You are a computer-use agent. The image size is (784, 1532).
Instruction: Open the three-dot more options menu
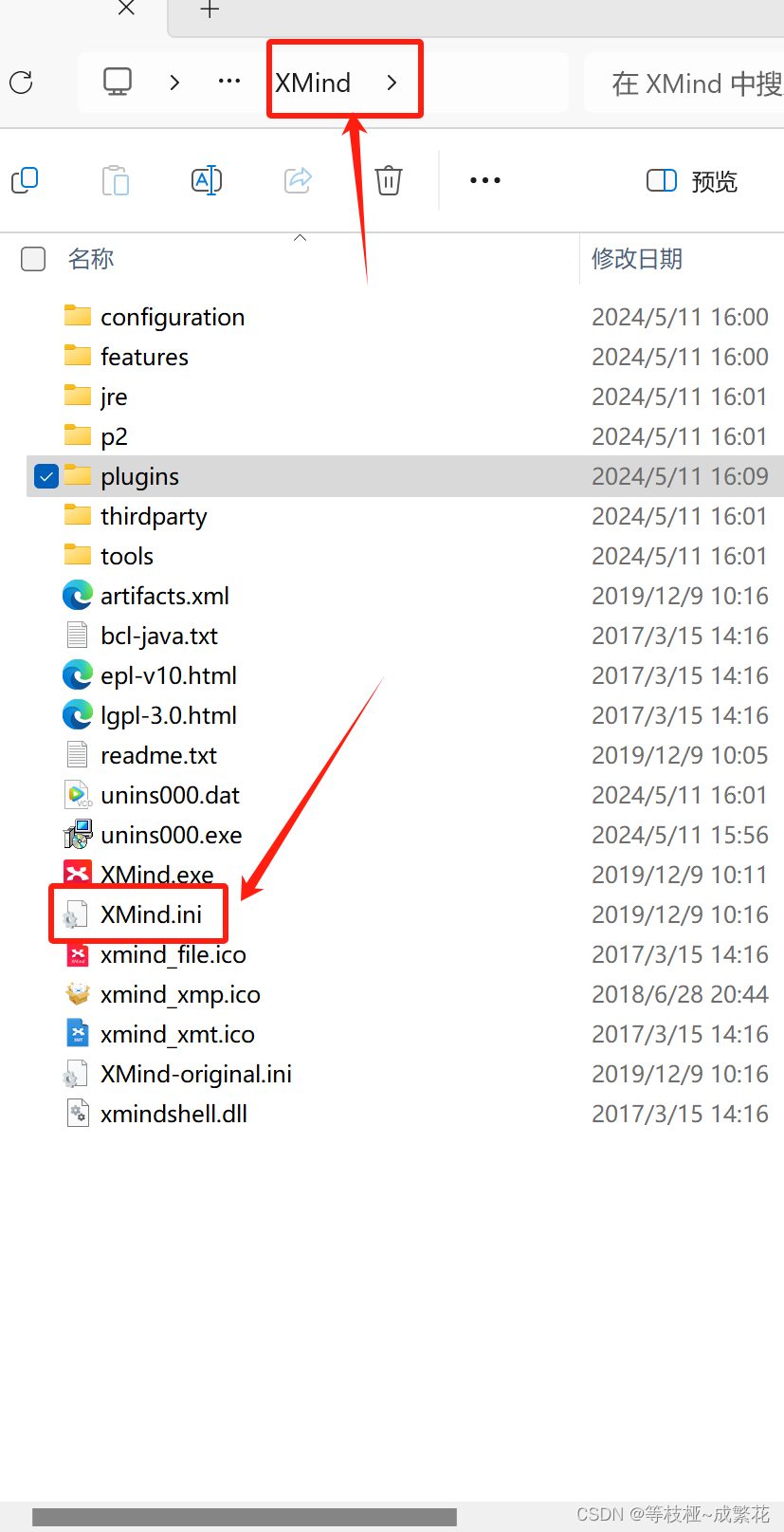tap(485, 180)
